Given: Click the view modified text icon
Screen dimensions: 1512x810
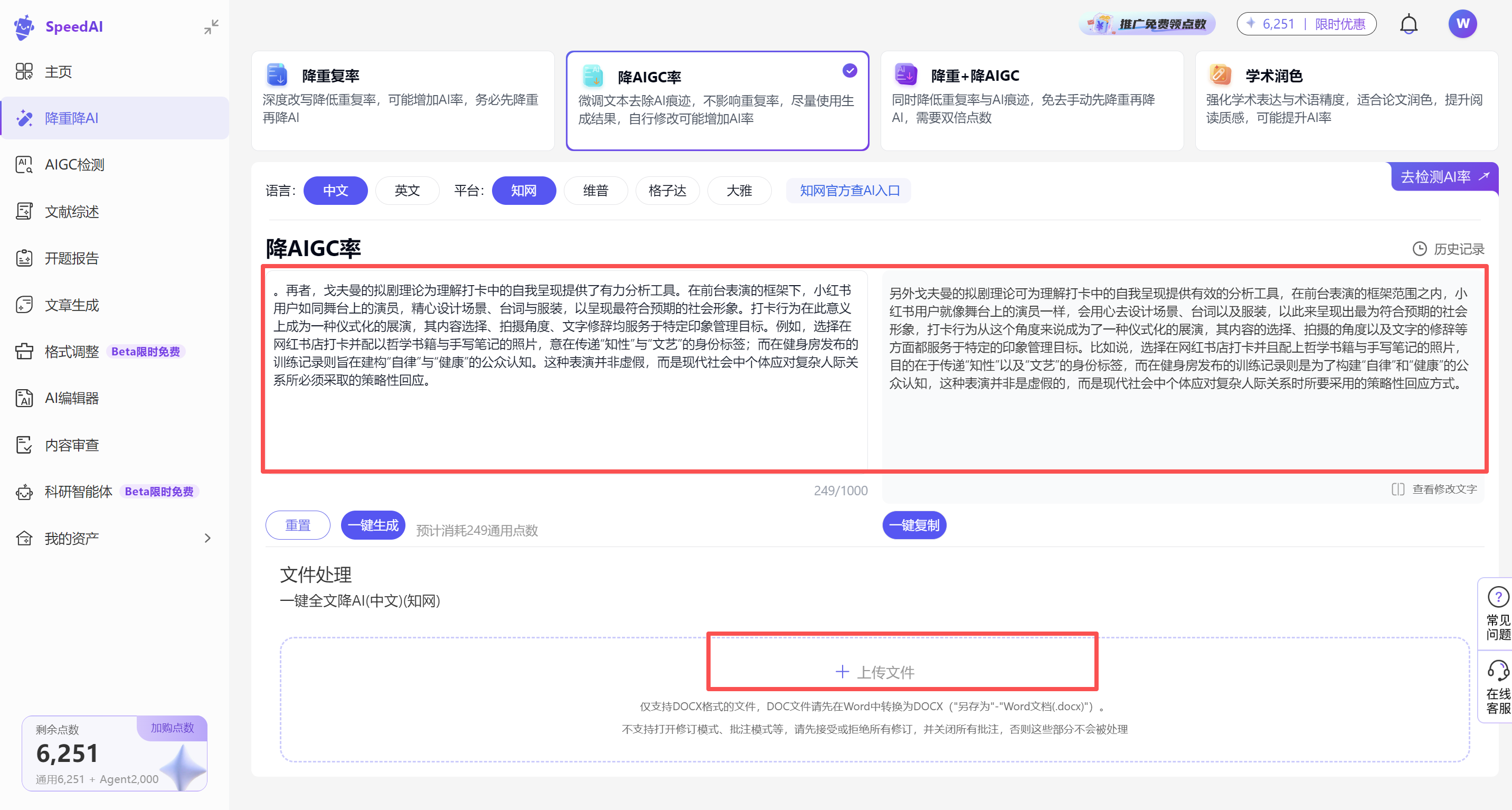Looking at the screenshot, I should point(1397,489).
